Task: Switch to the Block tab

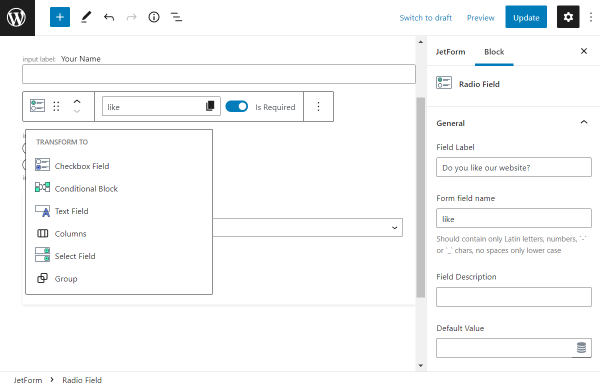Action: [494, 52]
